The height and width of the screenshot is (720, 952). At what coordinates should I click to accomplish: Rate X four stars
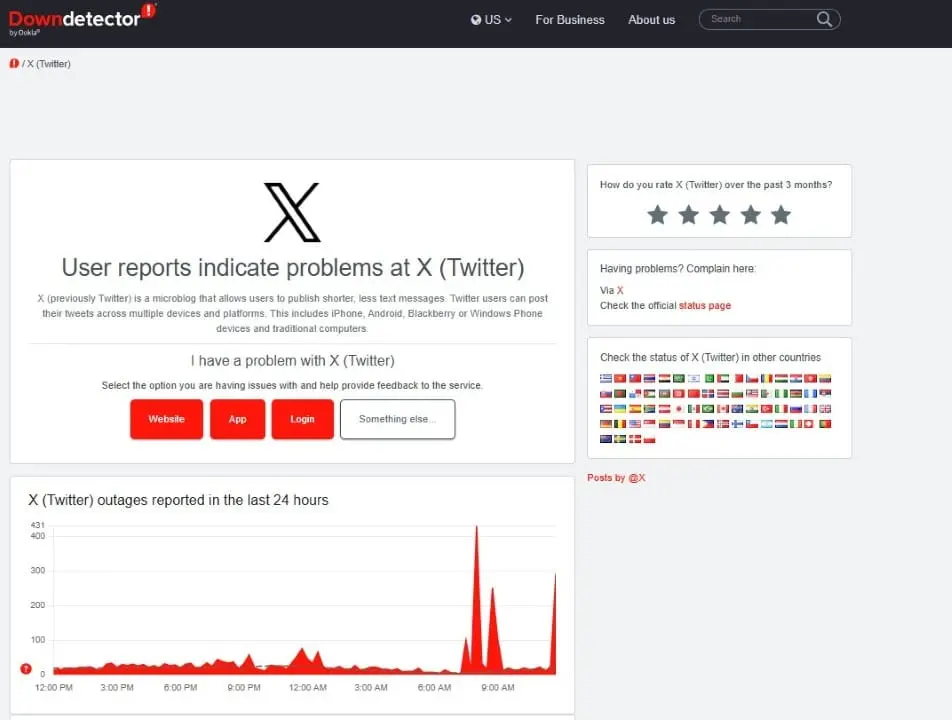tap(750, 214)
